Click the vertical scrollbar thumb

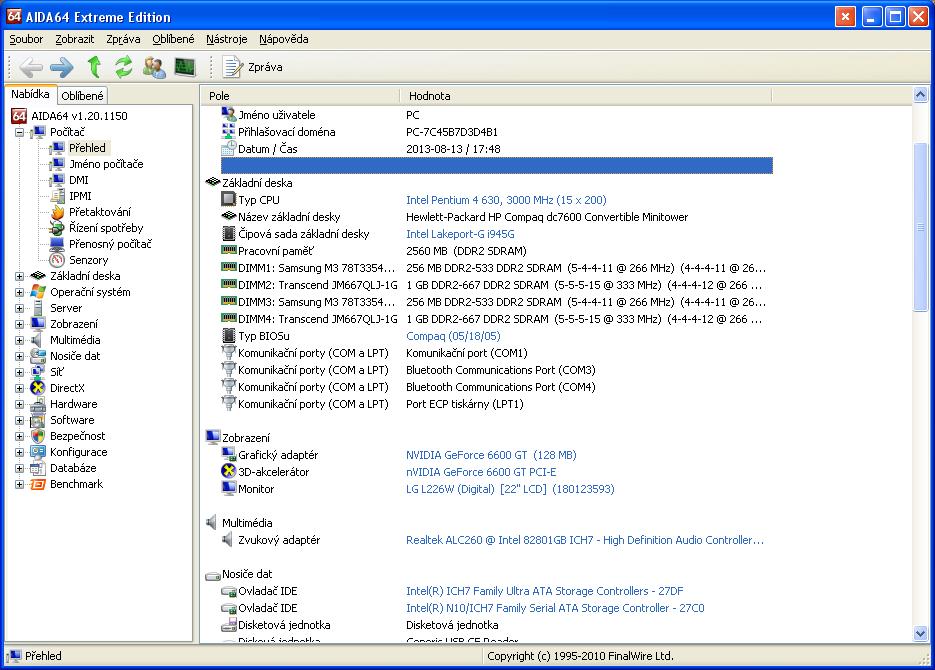point(920,227)
